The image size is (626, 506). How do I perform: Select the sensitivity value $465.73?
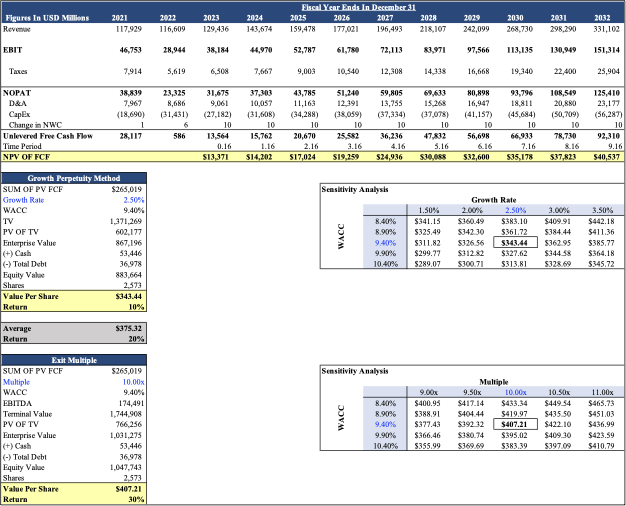pos(601,403)
